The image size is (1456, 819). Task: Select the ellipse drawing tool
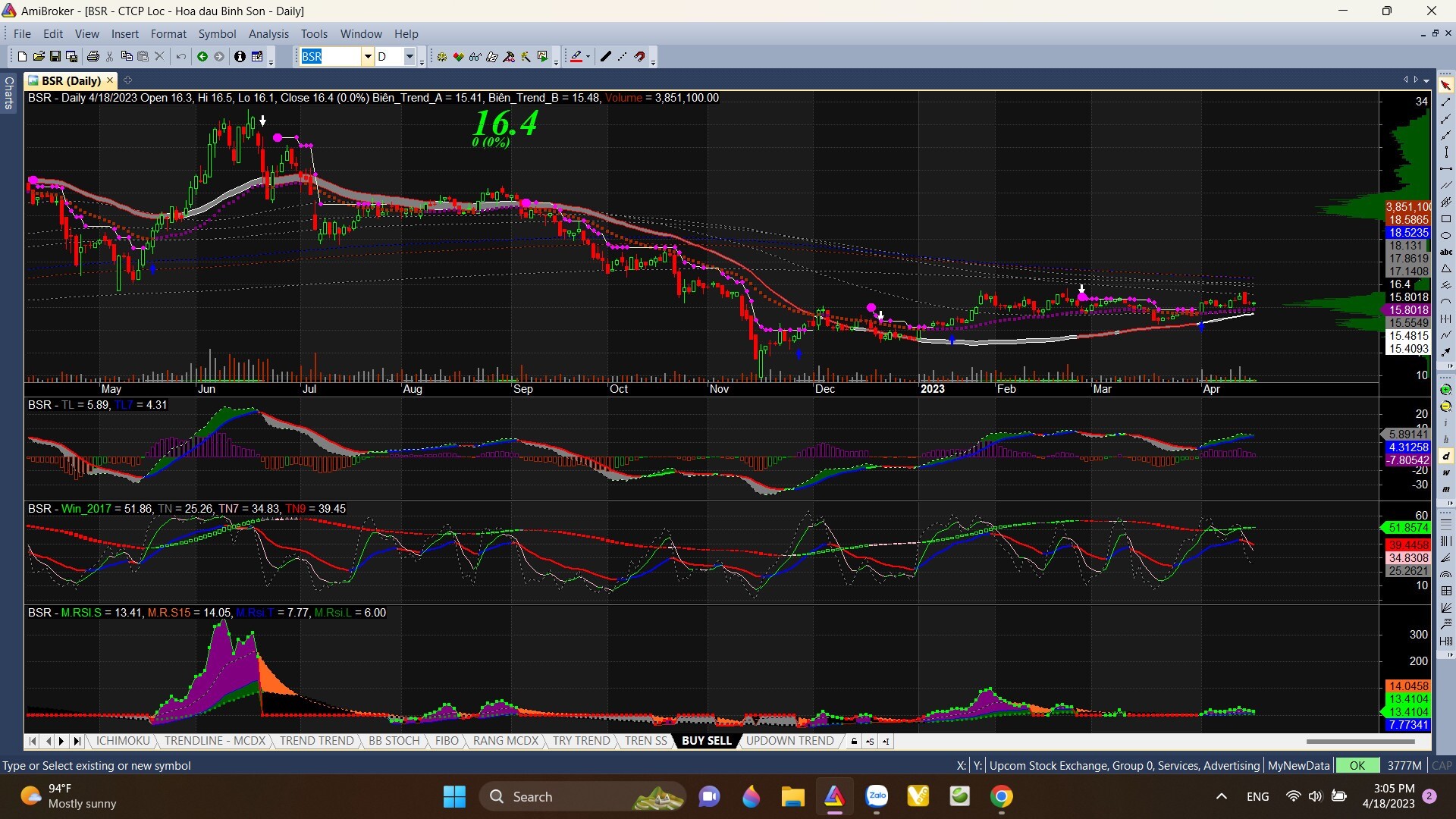pos(1446,236)
